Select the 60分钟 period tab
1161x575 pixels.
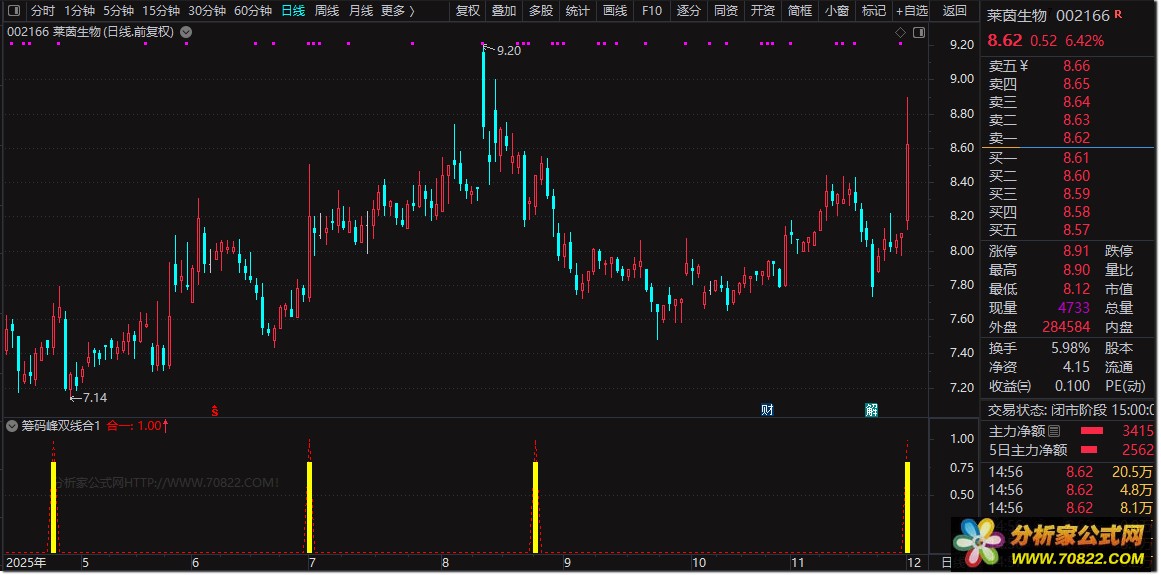click(x=252, y=11)
